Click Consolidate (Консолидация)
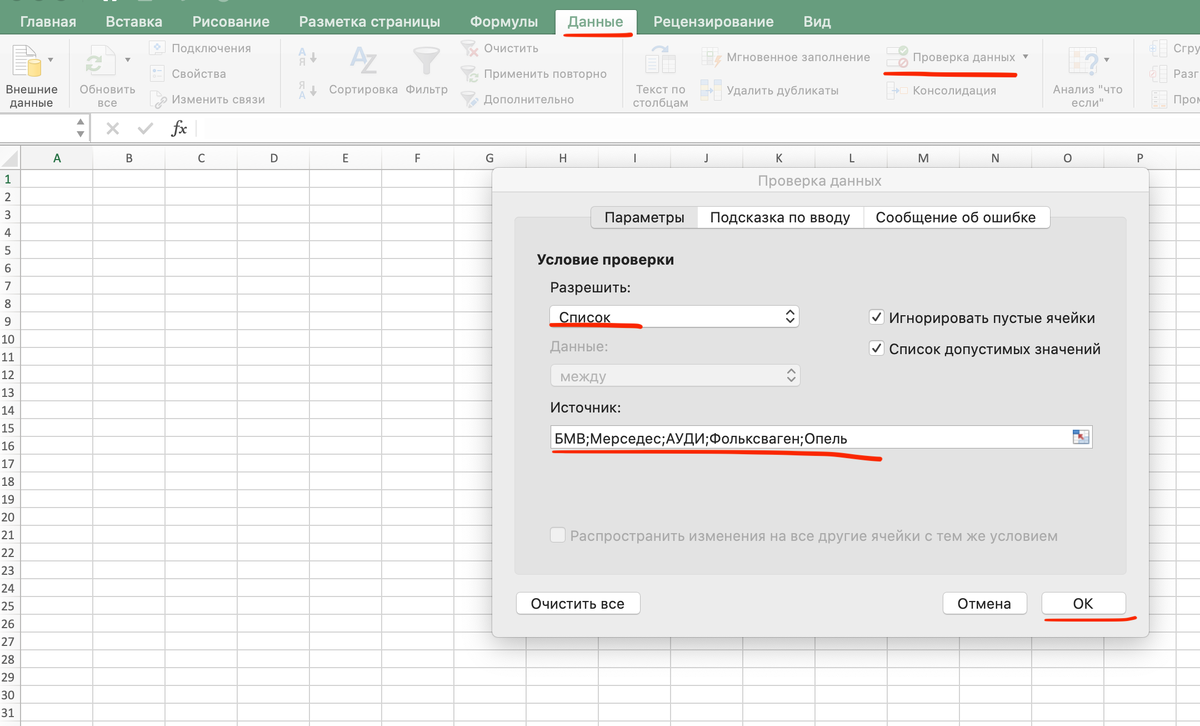The width and height of the screenshot is (1200, 726). click(941, 90)
